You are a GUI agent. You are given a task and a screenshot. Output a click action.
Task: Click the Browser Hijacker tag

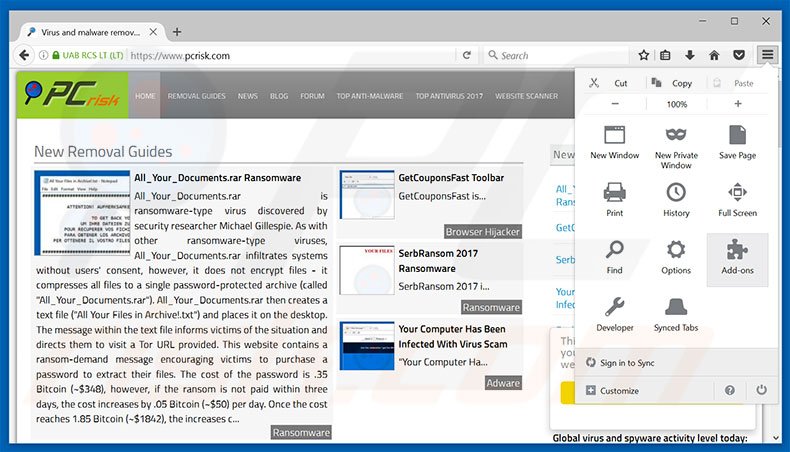482,232
